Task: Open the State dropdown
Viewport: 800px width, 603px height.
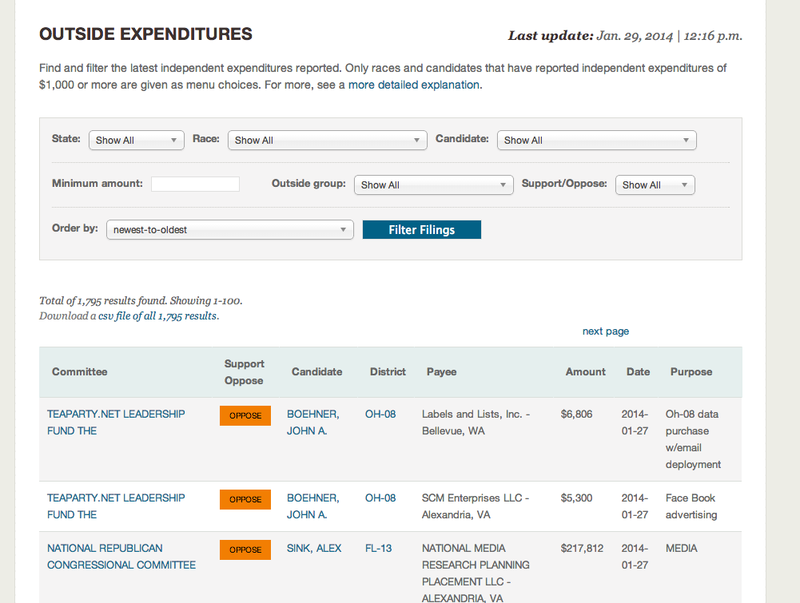Action: click(136, 140)
